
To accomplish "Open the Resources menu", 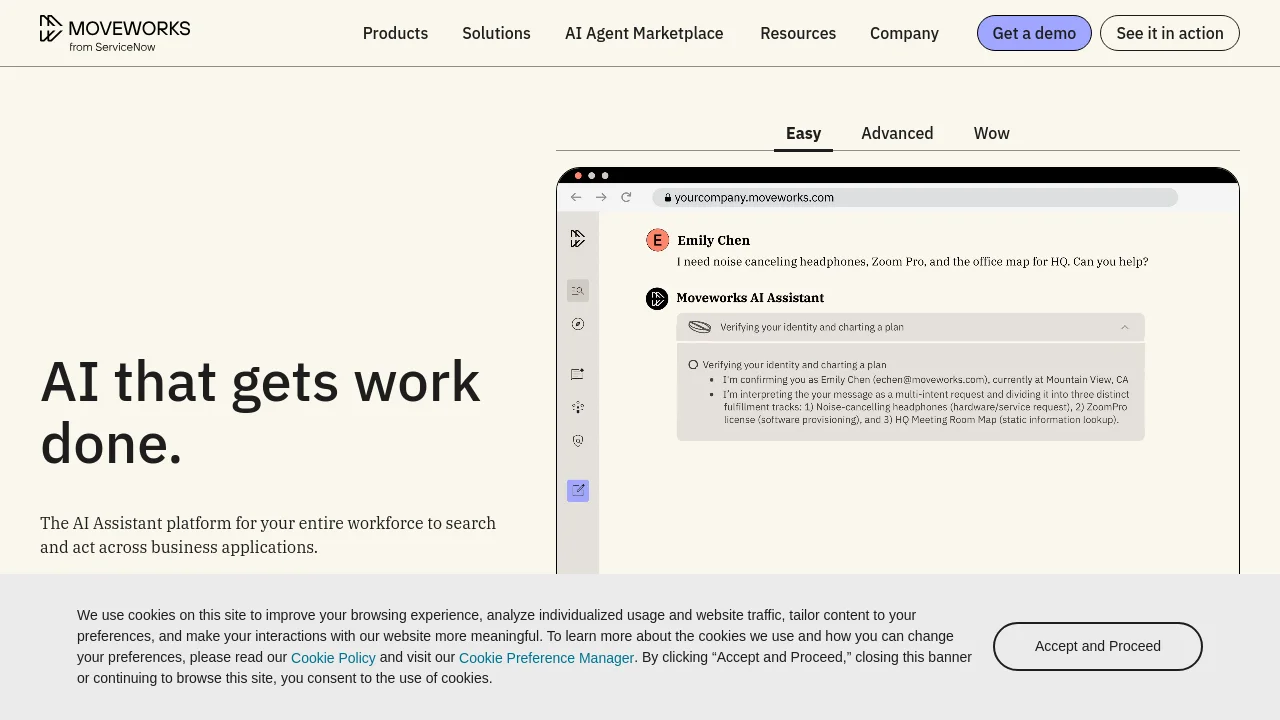I will (798, 33).
